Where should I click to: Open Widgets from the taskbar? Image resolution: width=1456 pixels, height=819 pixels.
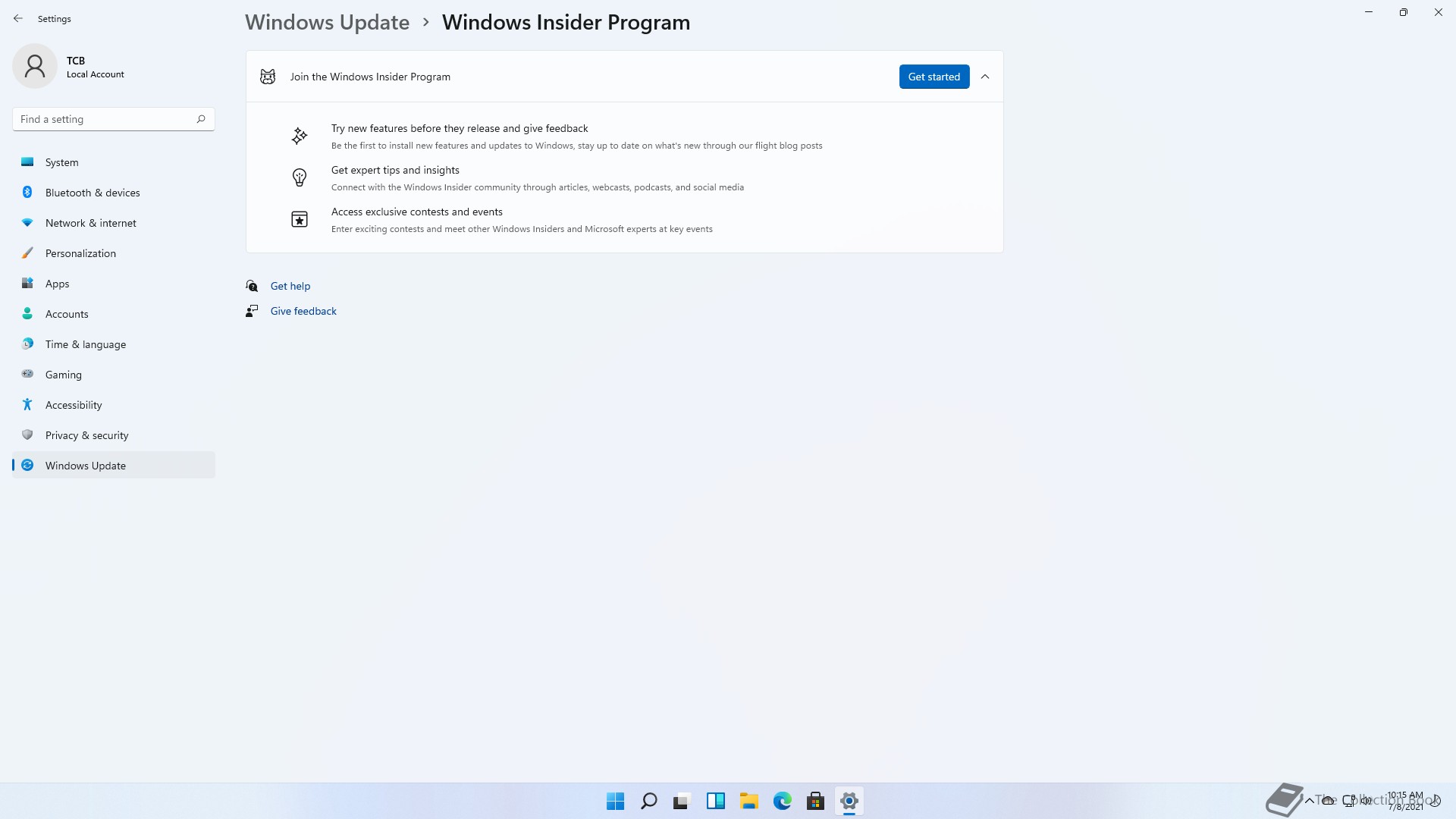coord(715,801)
